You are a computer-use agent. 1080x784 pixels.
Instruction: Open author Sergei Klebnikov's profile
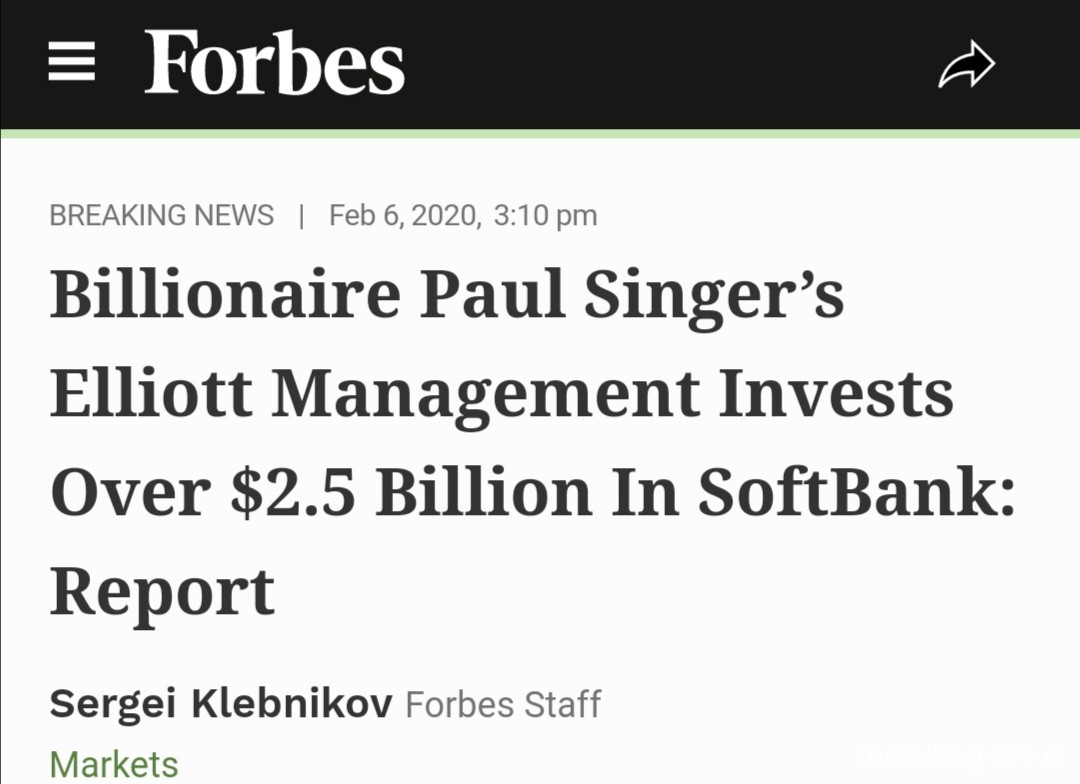(221, 704)
